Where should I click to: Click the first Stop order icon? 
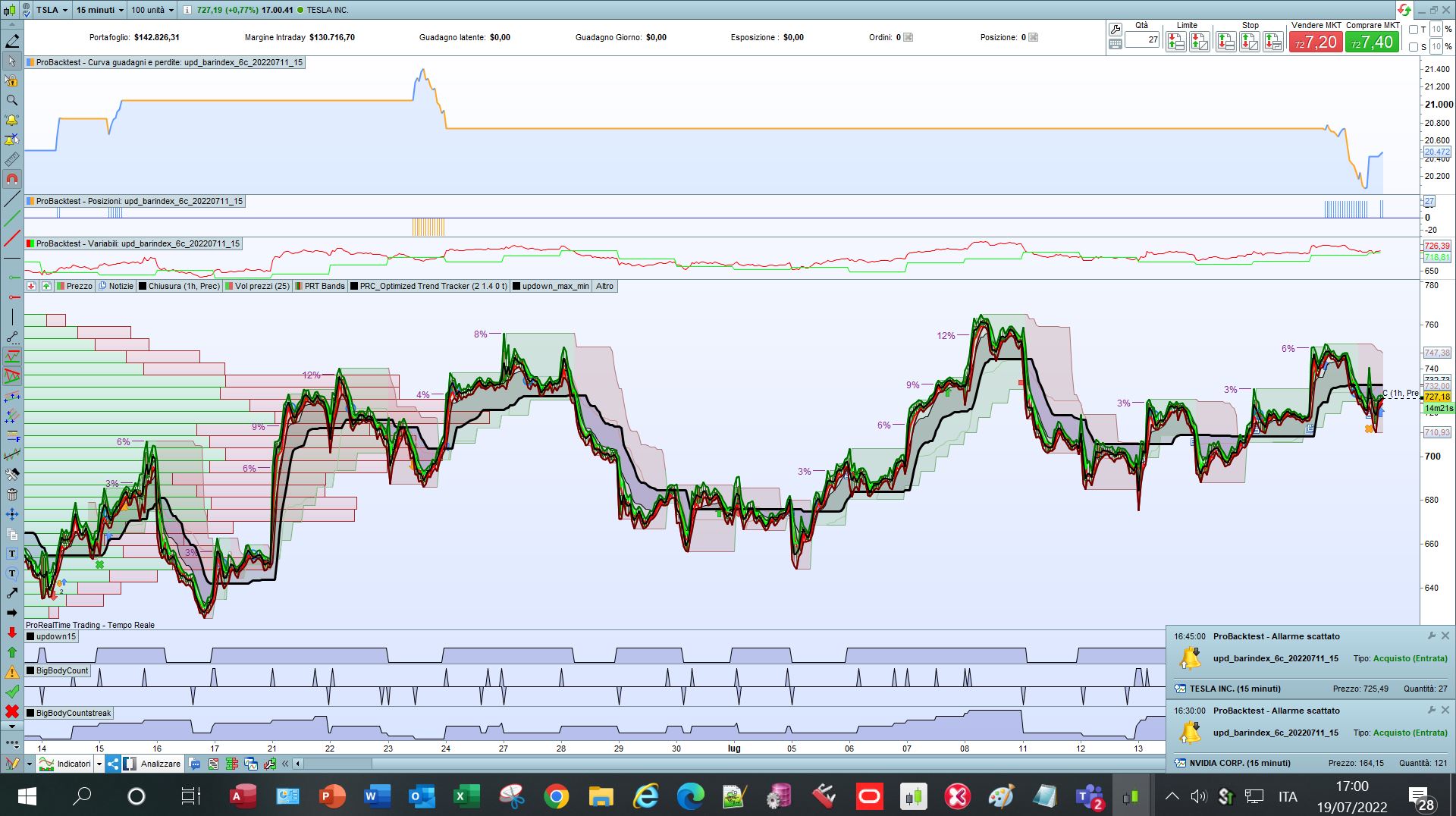(1225, 42)
